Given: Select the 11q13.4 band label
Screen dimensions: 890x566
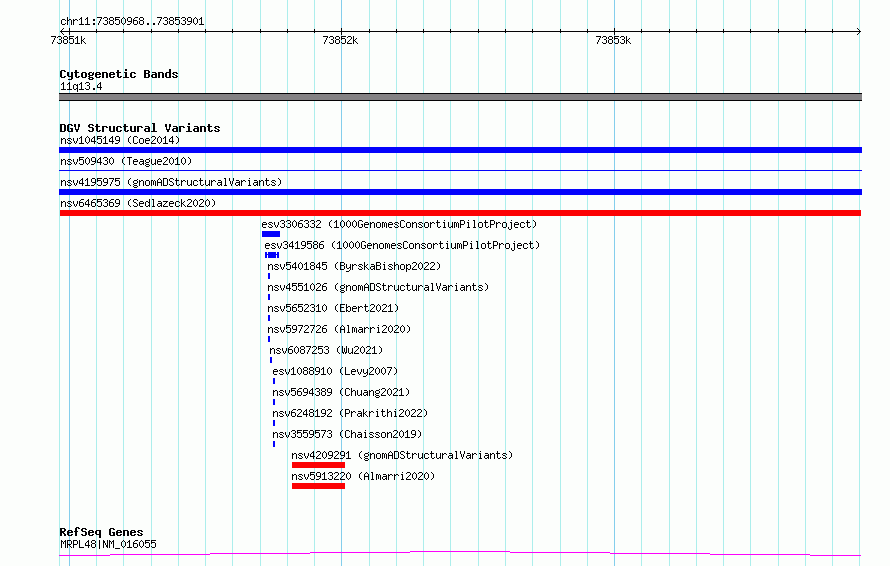Looking at the screenshot, I should click(81, 86).
